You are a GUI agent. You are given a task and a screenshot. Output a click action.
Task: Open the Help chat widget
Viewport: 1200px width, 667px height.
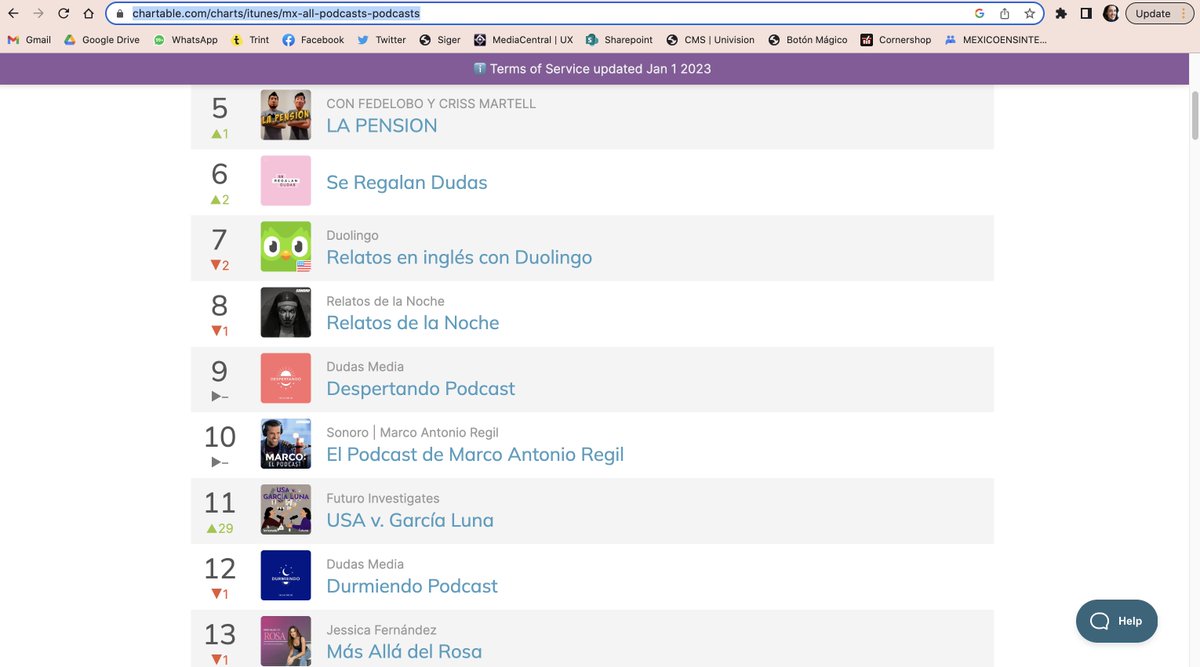coord(1117,621)
